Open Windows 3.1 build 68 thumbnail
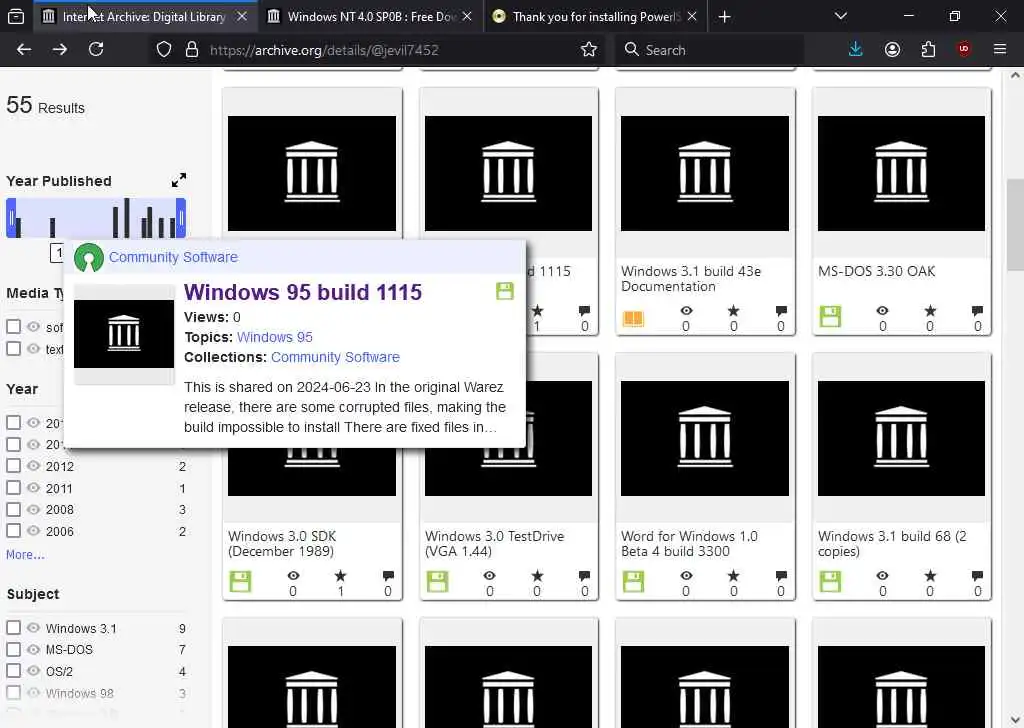 (901, 438)
